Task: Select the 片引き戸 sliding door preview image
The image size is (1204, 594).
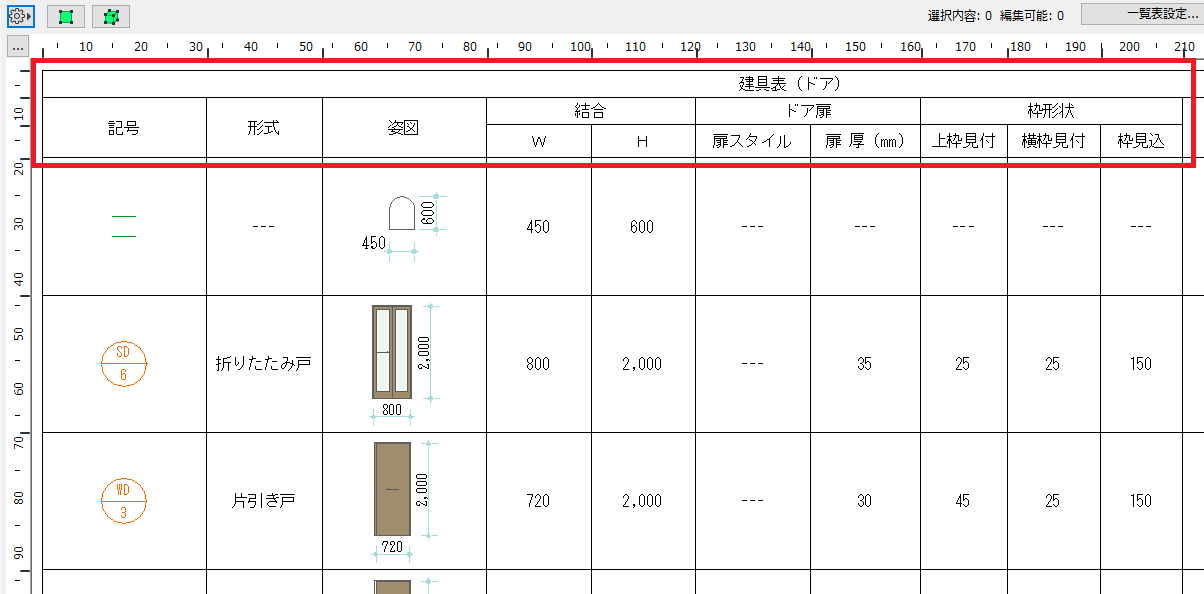Action: [x=392, y=491]
